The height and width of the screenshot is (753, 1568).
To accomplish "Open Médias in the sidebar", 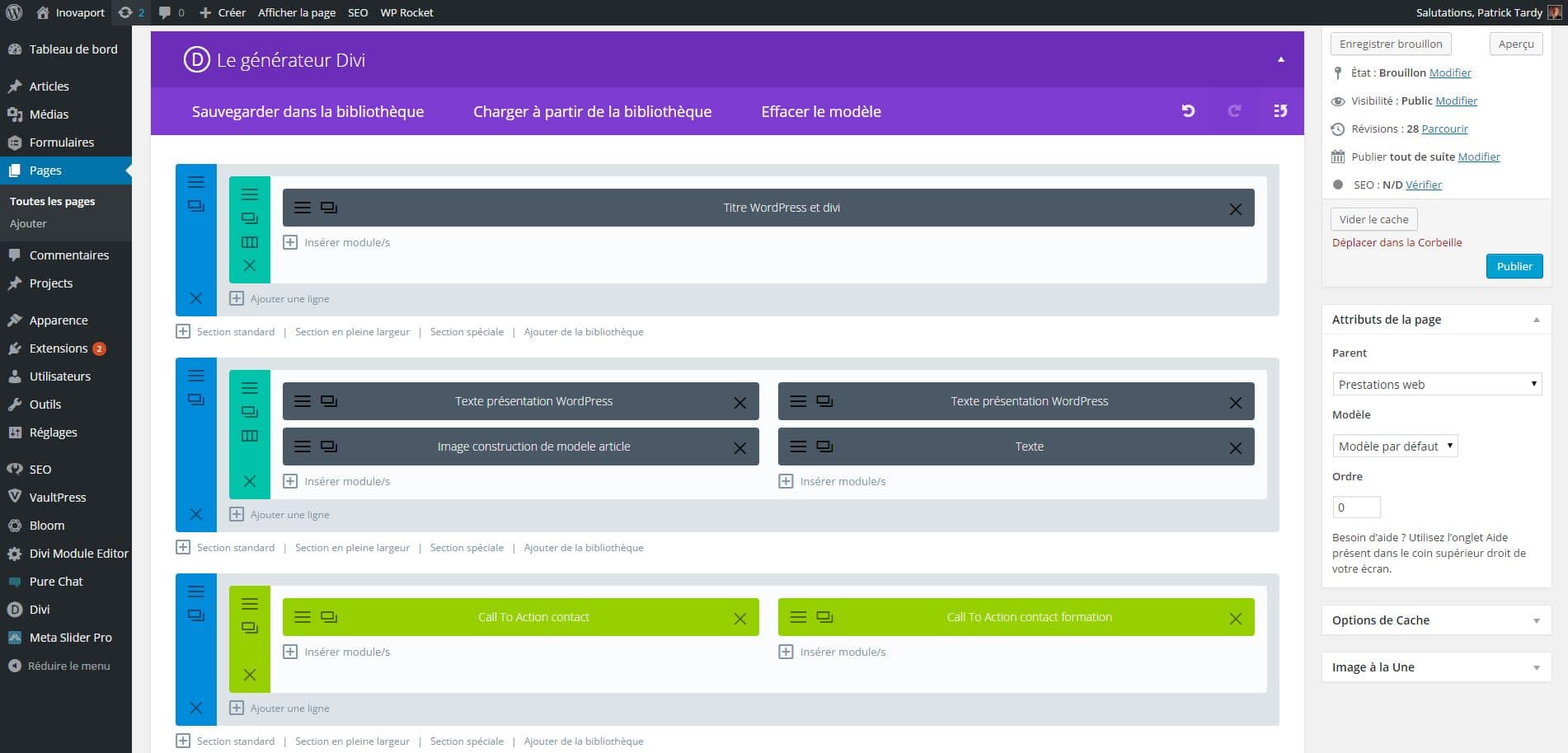I will tap(66, 114).
